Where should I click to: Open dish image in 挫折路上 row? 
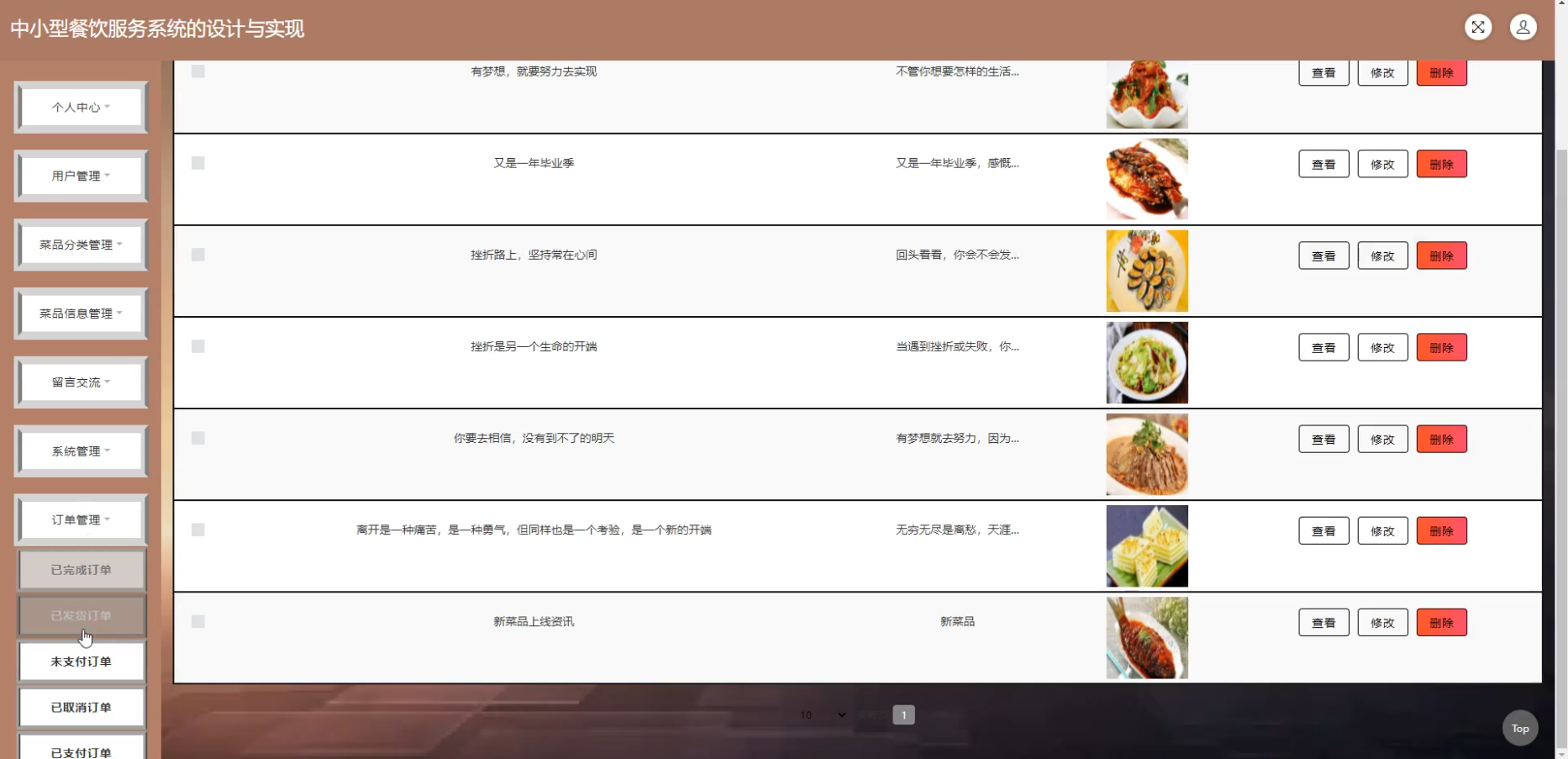tap(1147, 271)
